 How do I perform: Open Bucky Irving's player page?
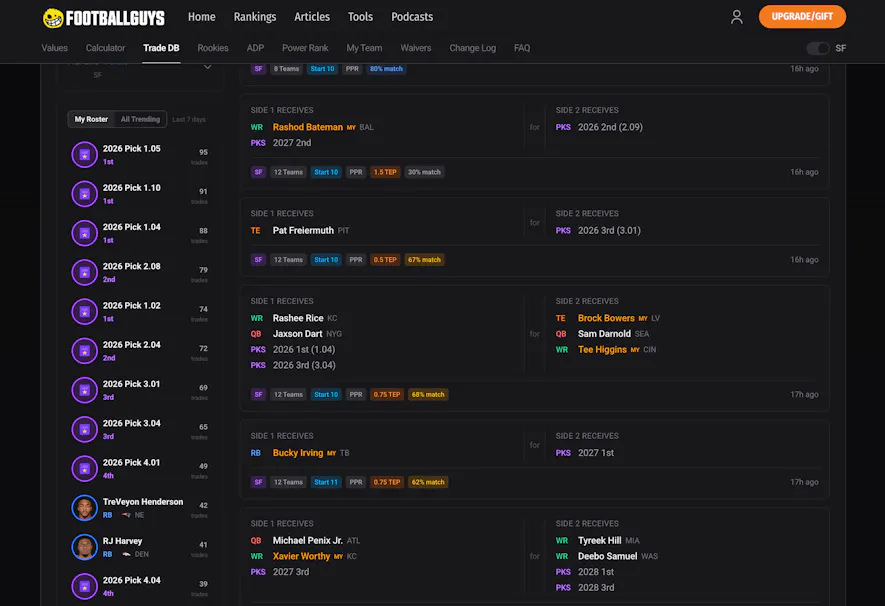click(x=297, y=452)
